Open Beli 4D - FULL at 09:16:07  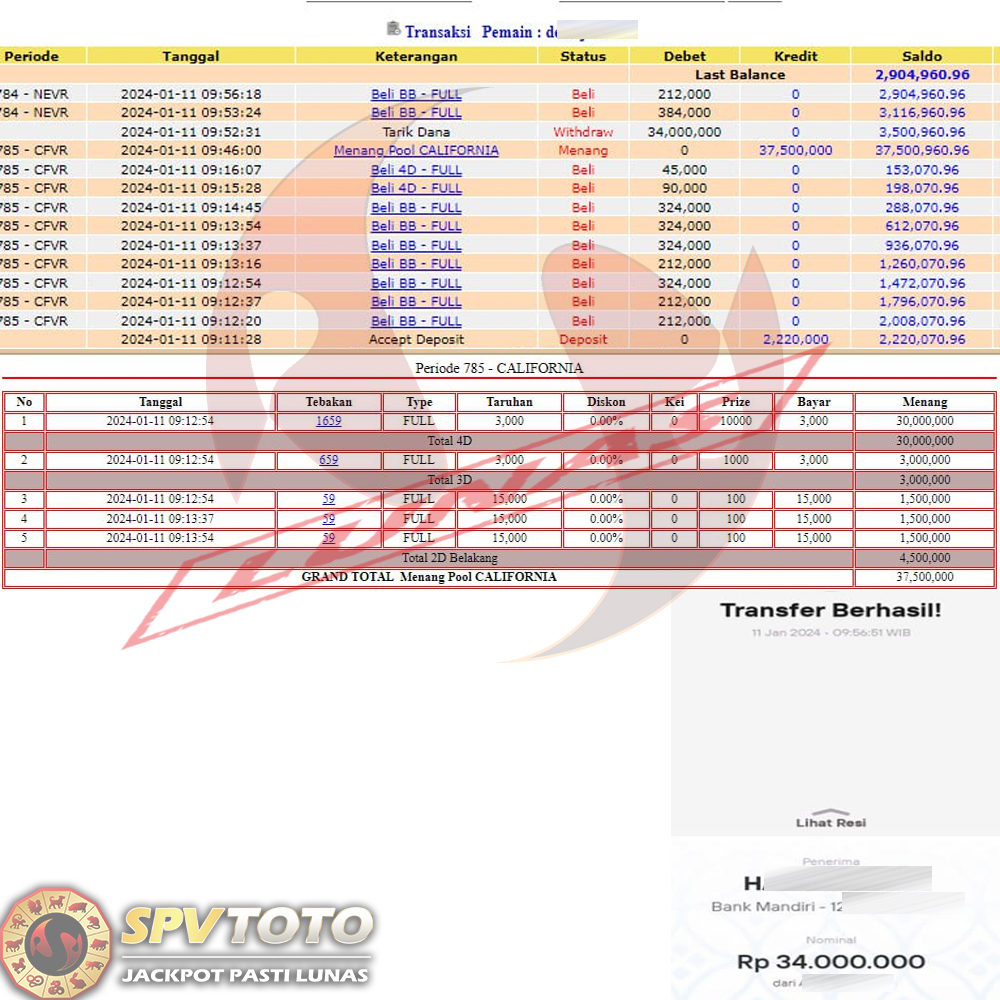coord(416,170)
